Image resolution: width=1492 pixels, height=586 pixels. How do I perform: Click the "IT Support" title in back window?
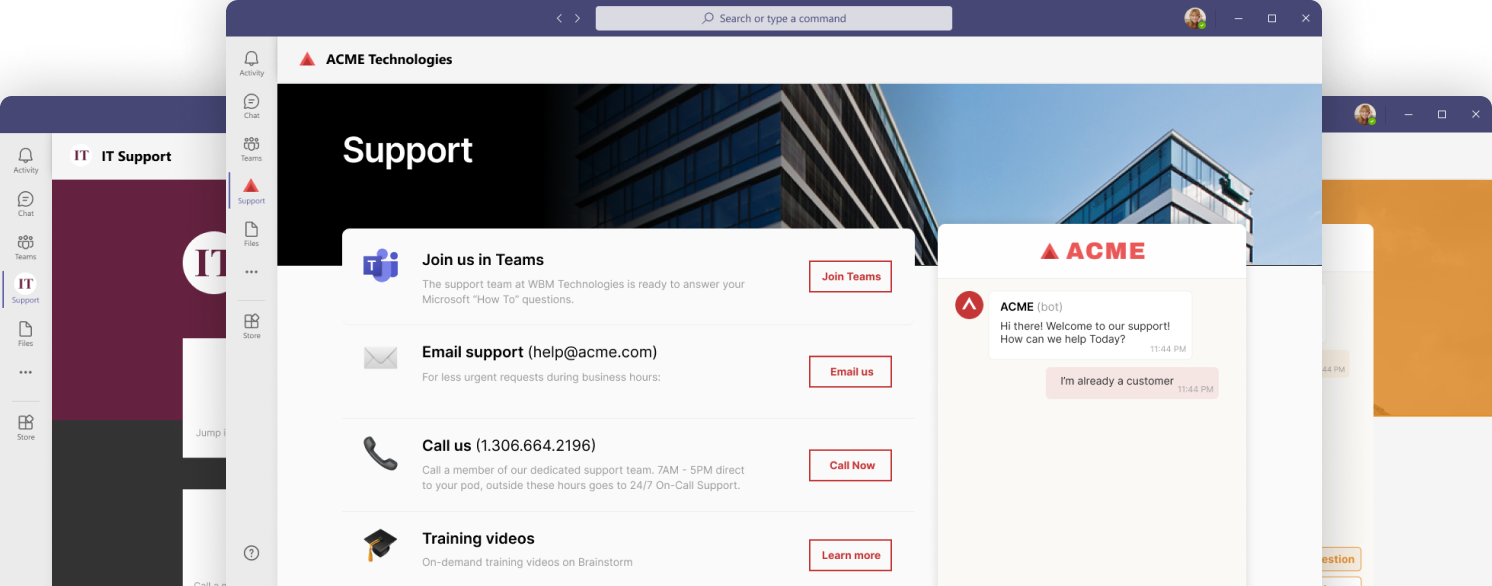(136, 156)
